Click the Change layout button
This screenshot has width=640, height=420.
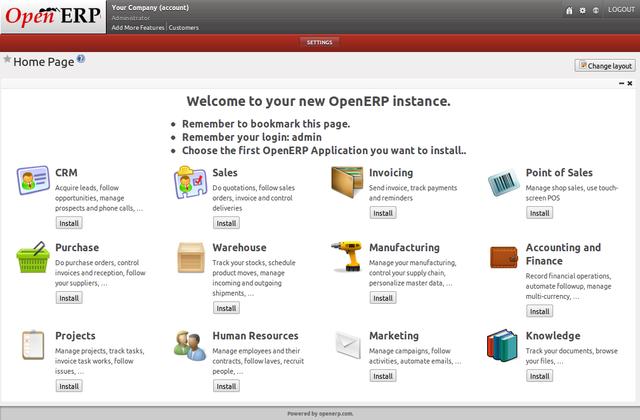pos(605,66)
